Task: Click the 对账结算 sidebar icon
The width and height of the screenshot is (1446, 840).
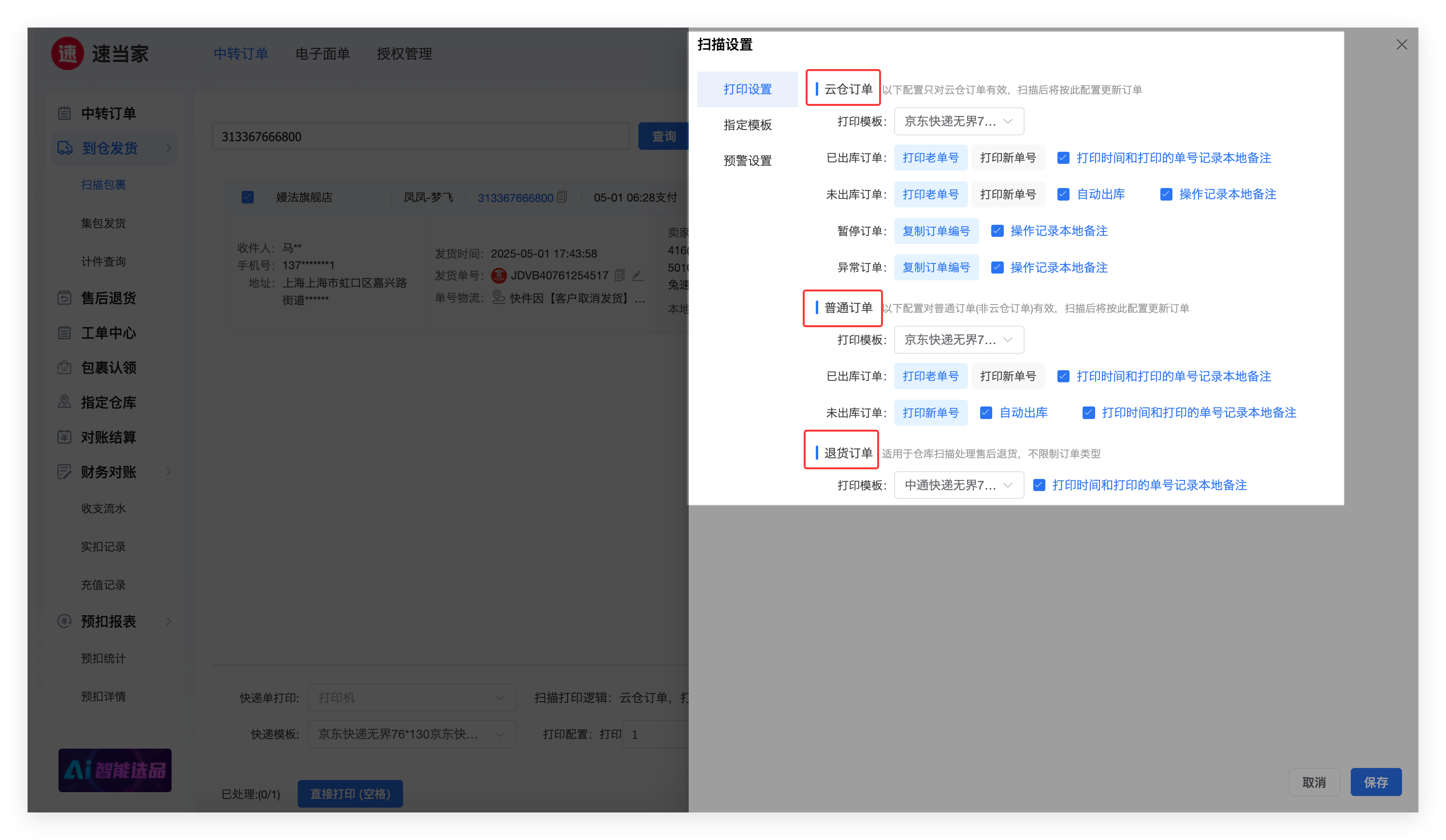Action: [x=64, y=437]
